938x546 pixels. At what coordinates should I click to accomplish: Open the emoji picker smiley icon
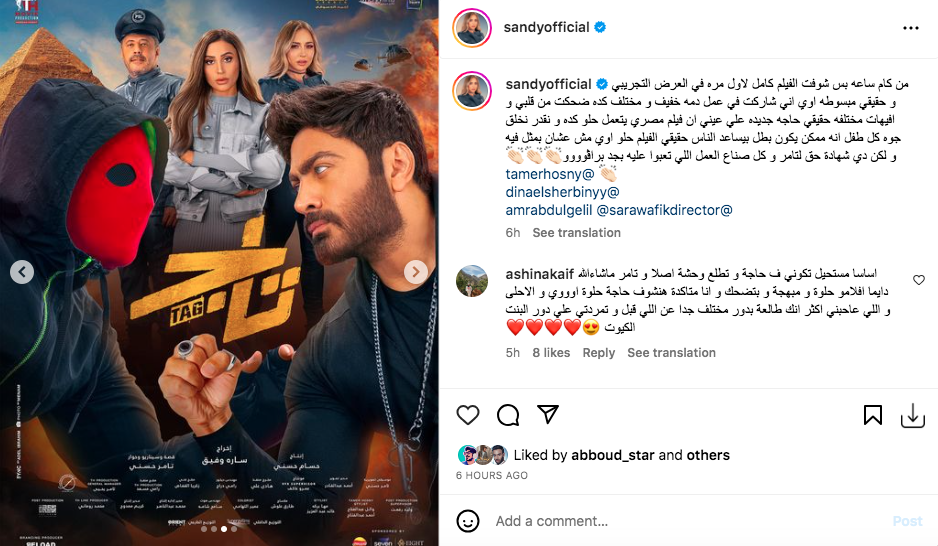(x=468, y=521)
